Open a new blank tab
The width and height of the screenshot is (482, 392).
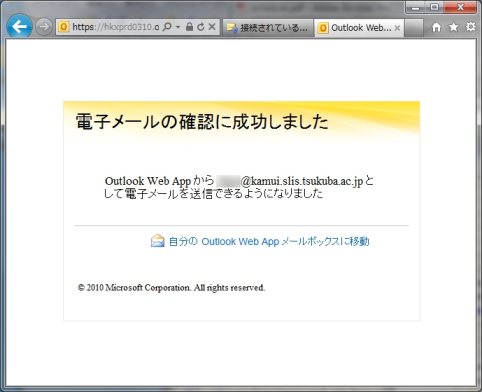[x=414, y=28]
